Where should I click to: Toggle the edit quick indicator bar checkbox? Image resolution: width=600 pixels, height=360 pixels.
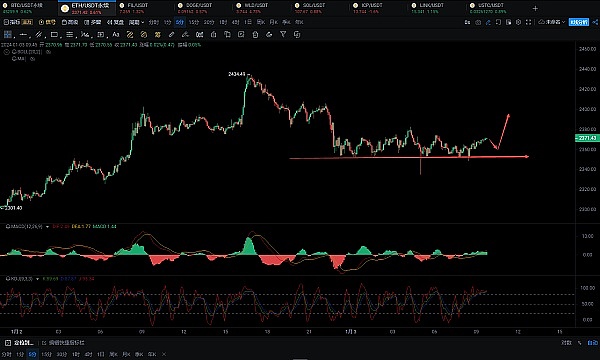click(44, 343)
